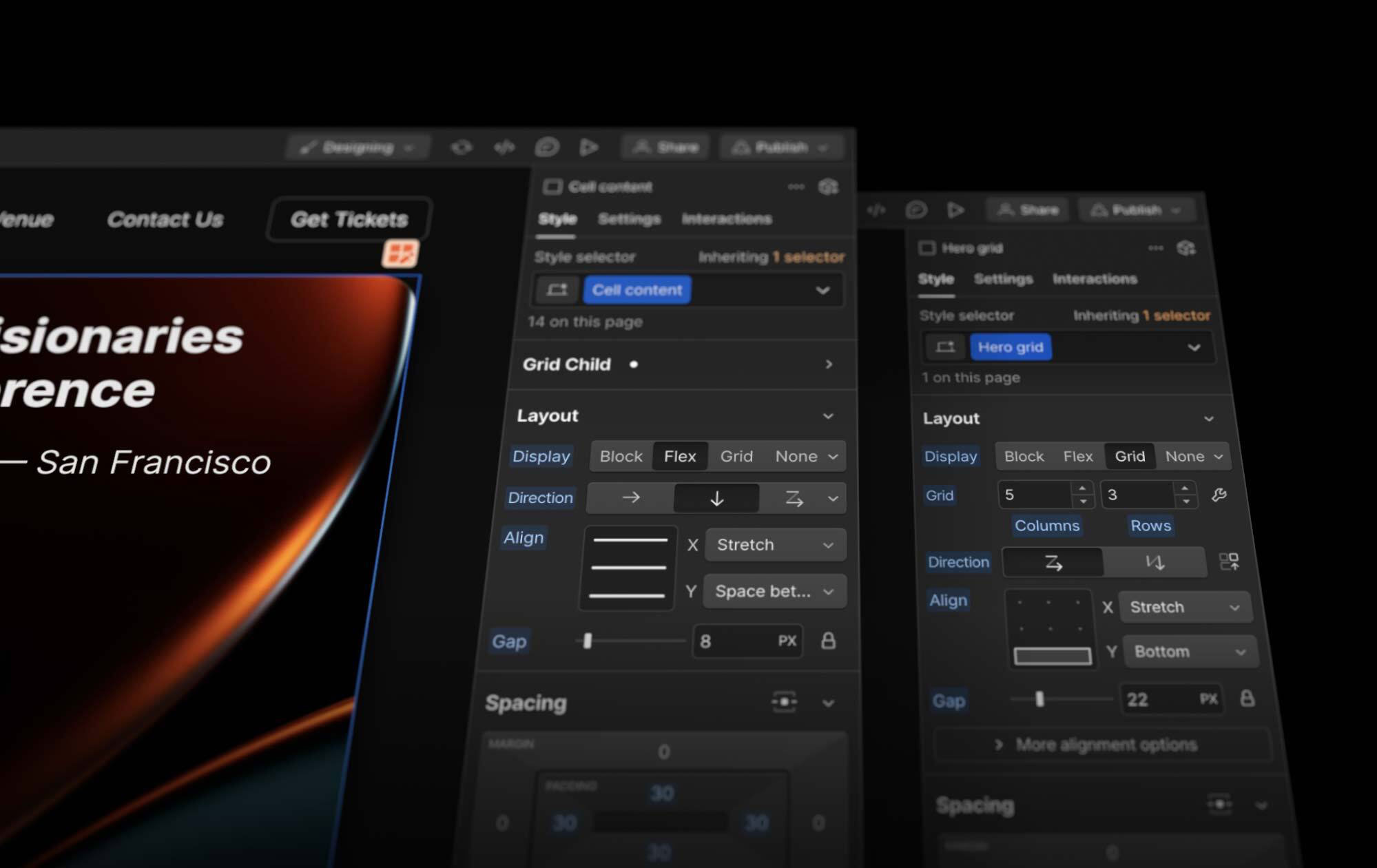Expand the Grid Child section arrow
The height and width of the screenshot is (868, 1377).
[x=829, y=364]
